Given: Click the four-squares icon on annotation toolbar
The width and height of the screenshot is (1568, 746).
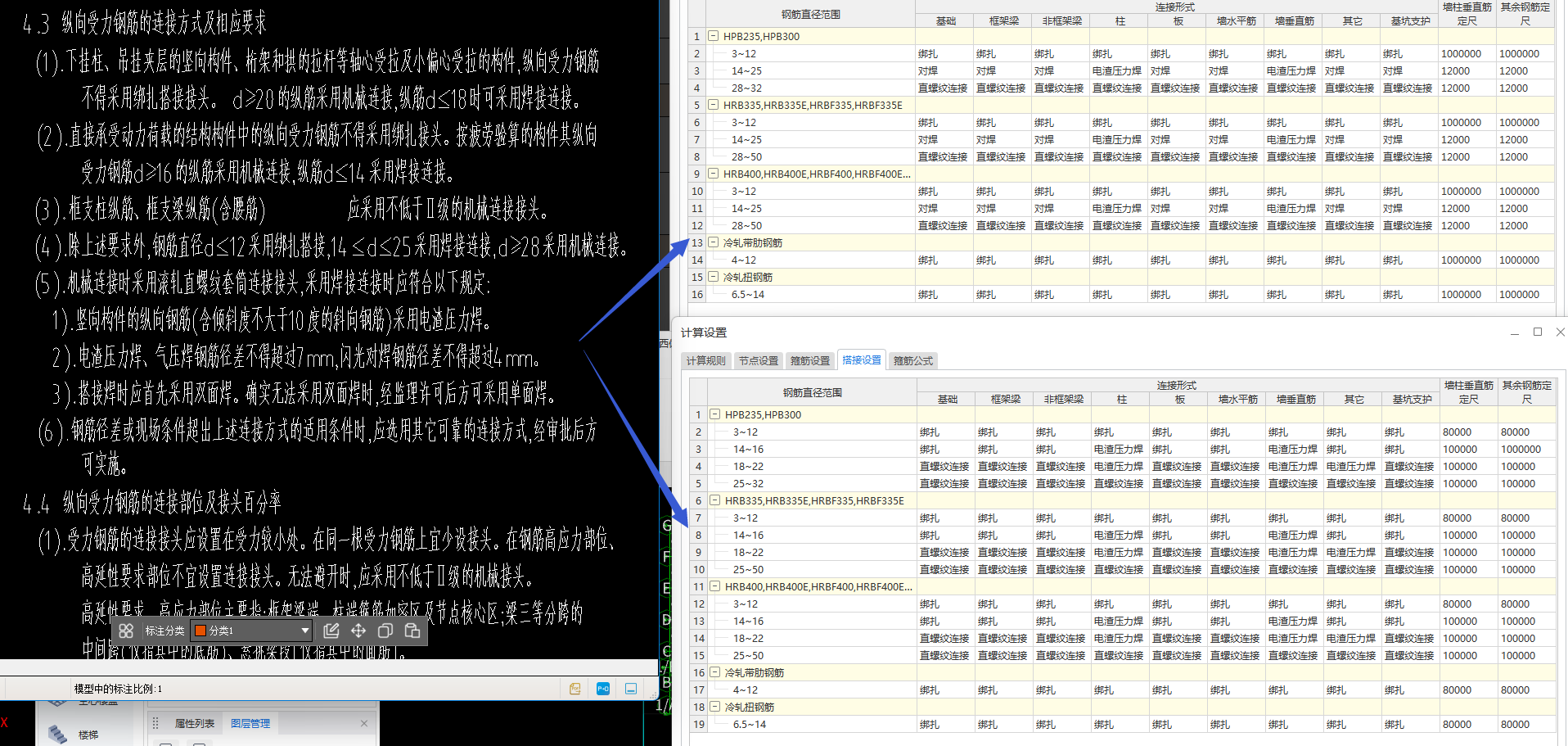Looking at the screenshot, I should pyautogui.click(x=126, y=631).
